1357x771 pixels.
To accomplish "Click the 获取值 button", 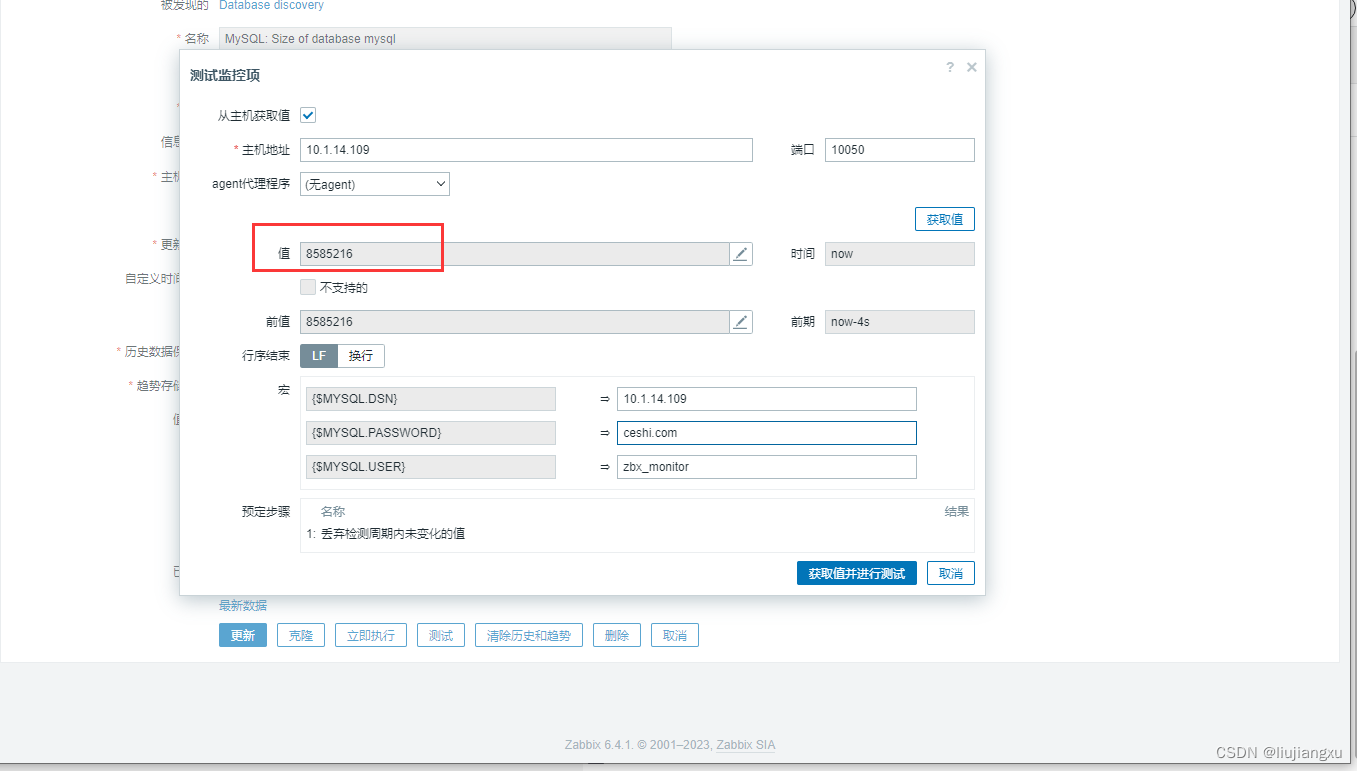I will [x=943, y=218].
